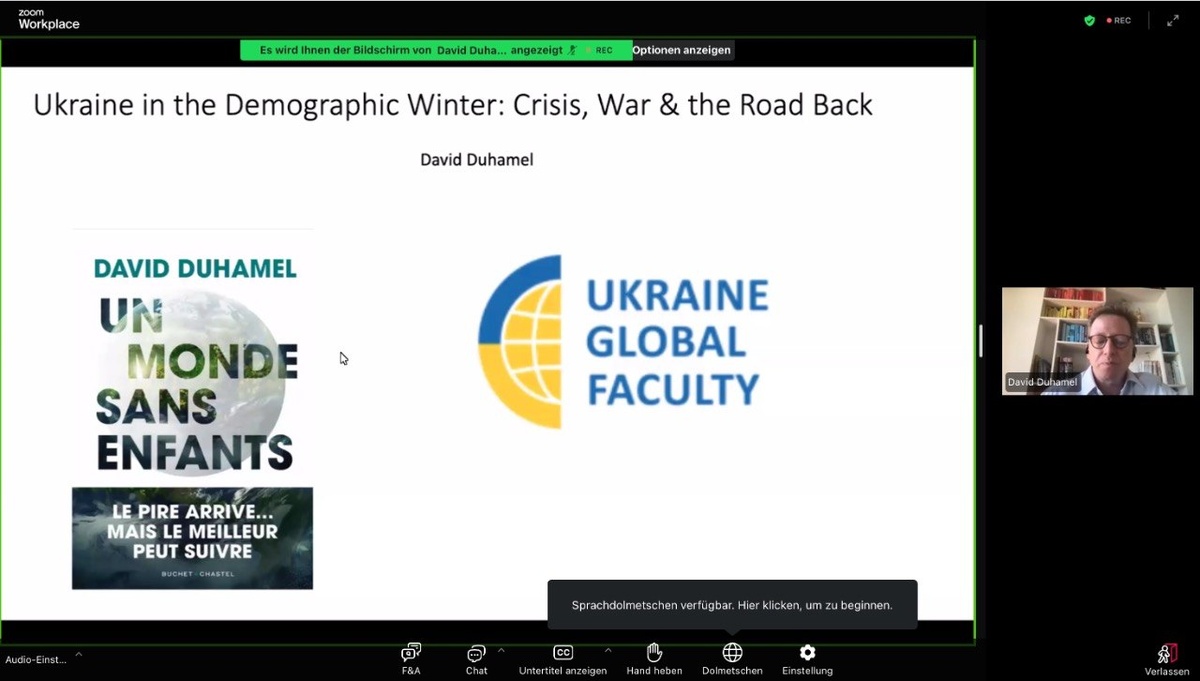Expand chat options caret
The image size is (1200, 681).
[501, 650]
